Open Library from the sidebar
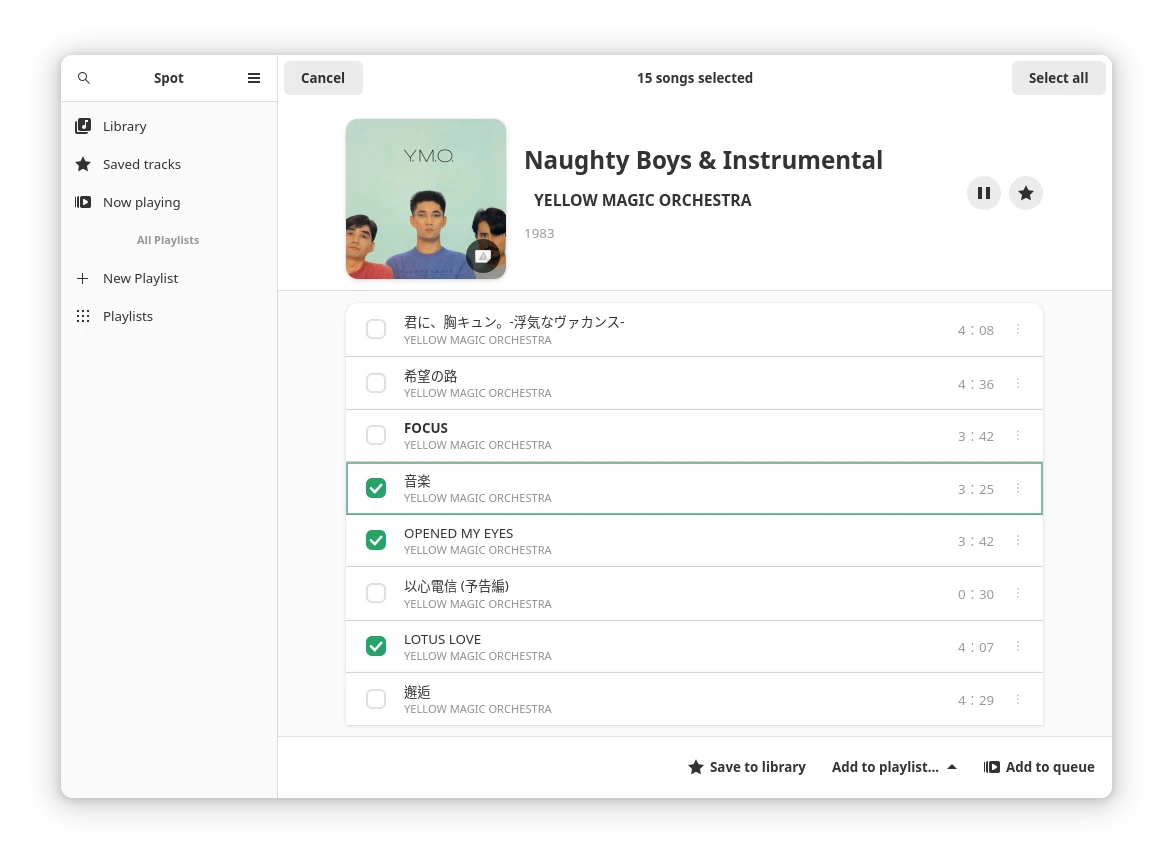 pyautogui.click(x=125, y=126)
